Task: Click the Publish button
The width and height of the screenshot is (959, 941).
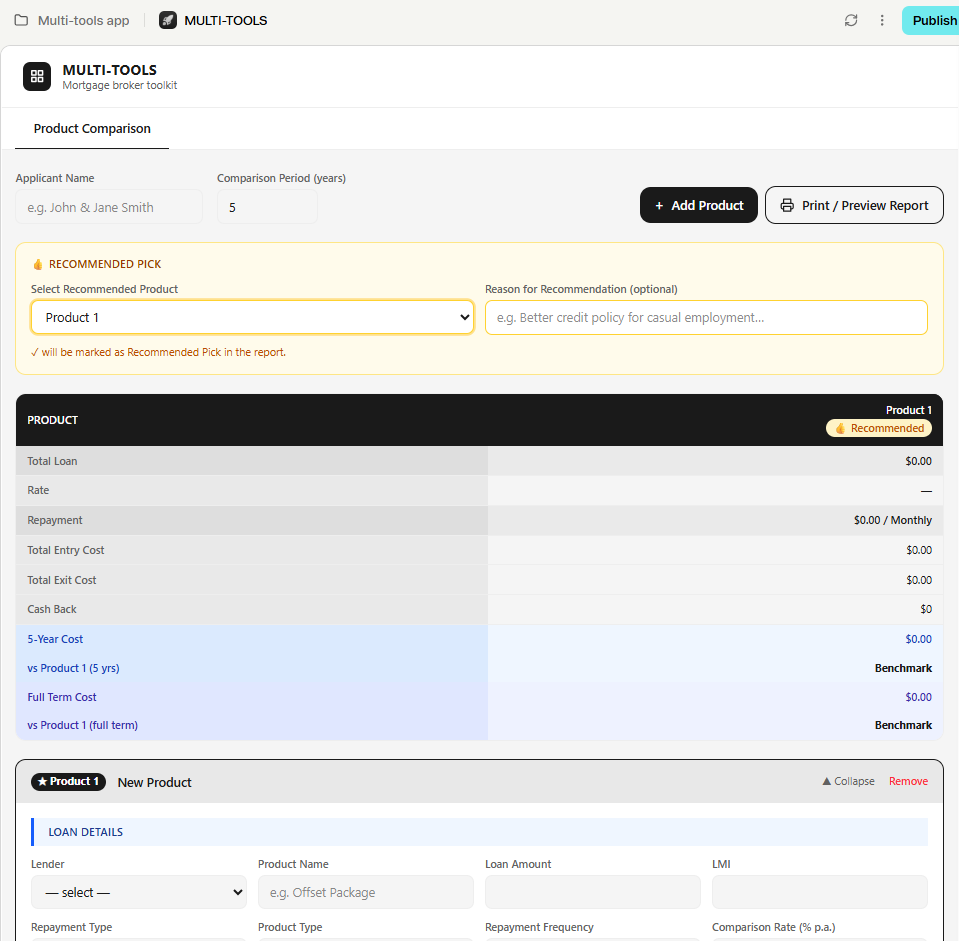Action: tap(930, 20)
